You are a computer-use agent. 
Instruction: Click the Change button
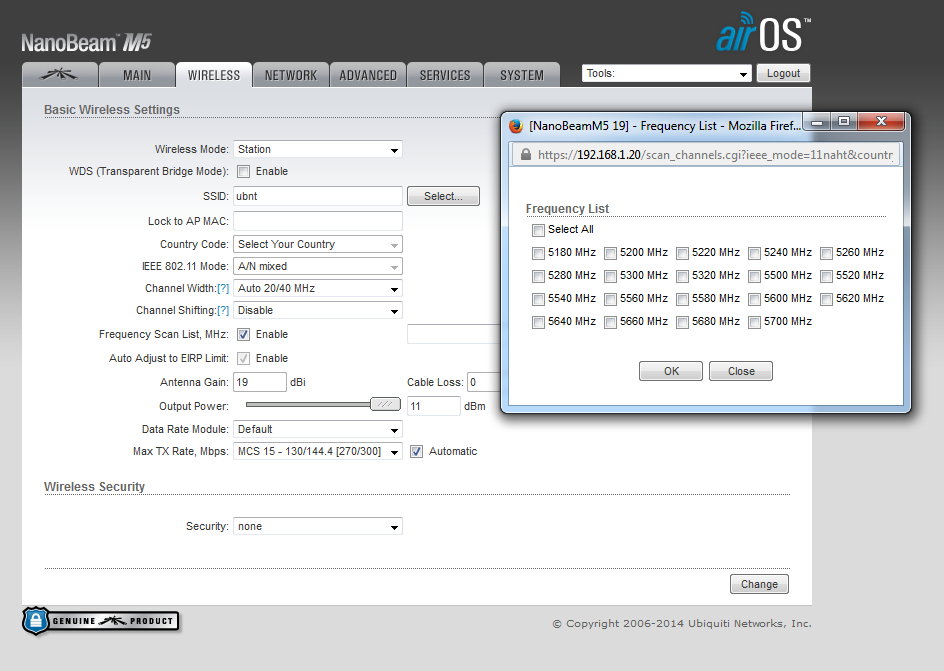coord(759,584)
